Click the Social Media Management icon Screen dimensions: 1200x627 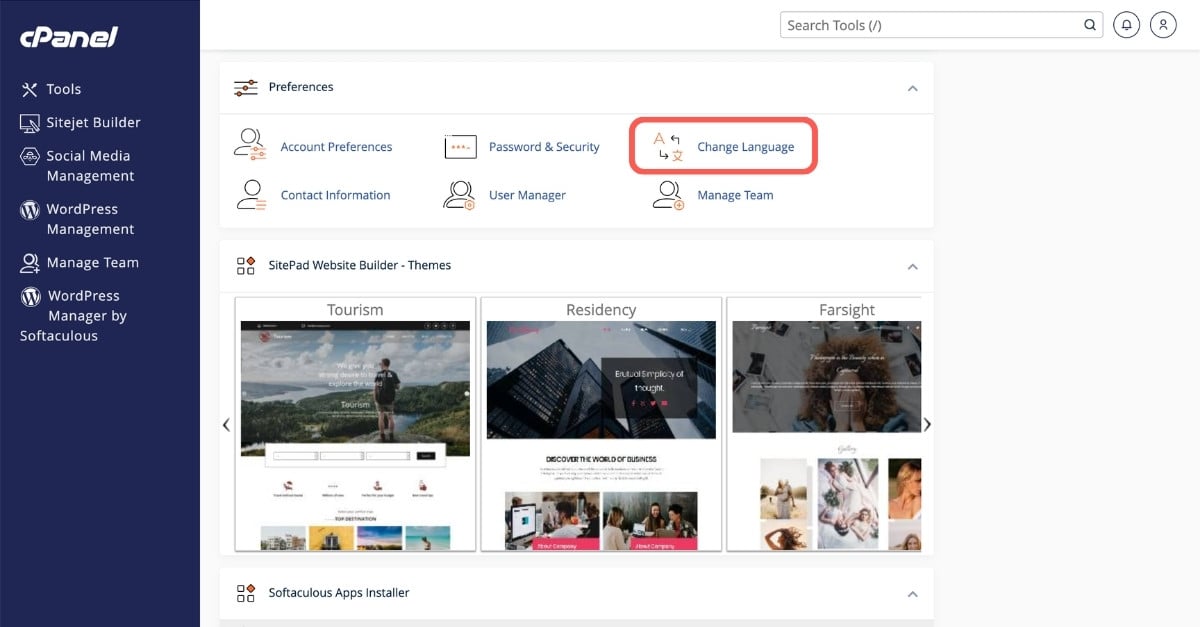pyautogui.click(x=29, y=156)
